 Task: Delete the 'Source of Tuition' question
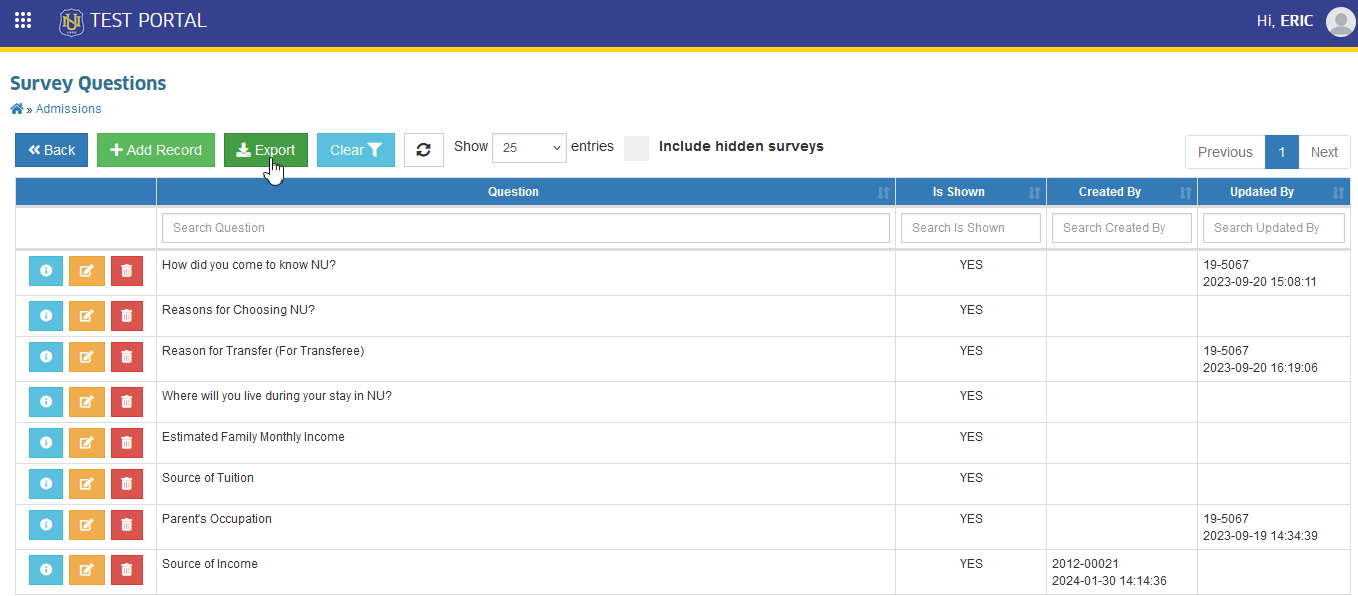coord(126,484)
